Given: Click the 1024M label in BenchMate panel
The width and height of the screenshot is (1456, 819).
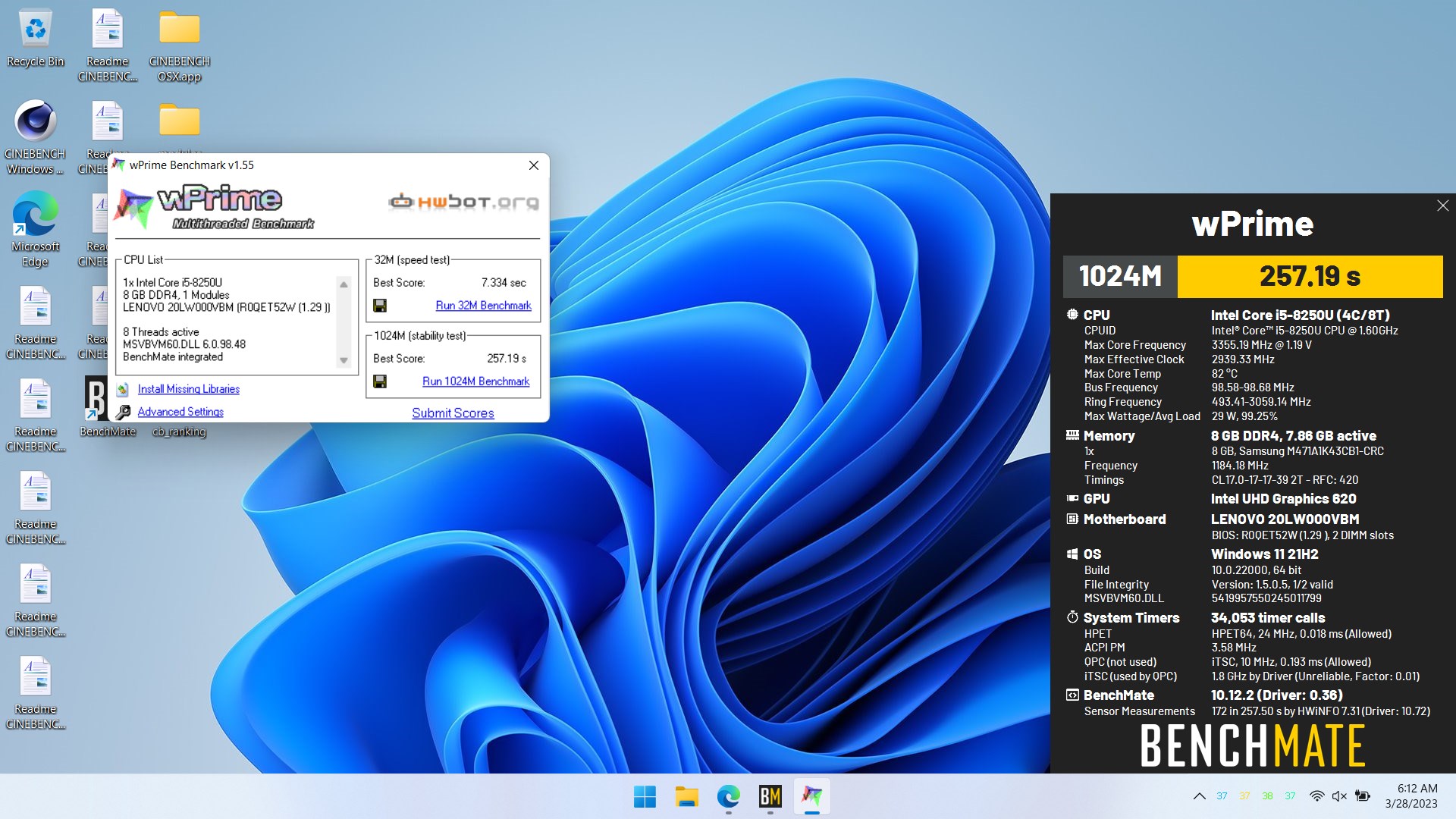Looking at the screenshot, I should 1120,276.
